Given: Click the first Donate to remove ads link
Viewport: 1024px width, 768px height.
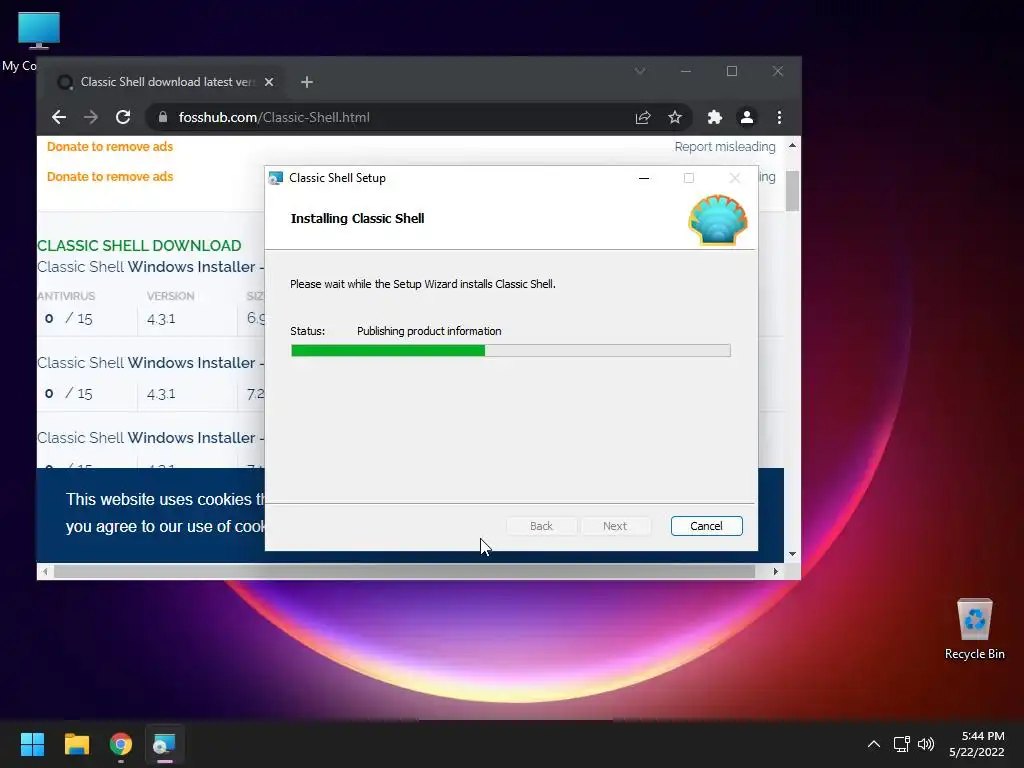Looking at the screenshot, I should tap(110, 147).
